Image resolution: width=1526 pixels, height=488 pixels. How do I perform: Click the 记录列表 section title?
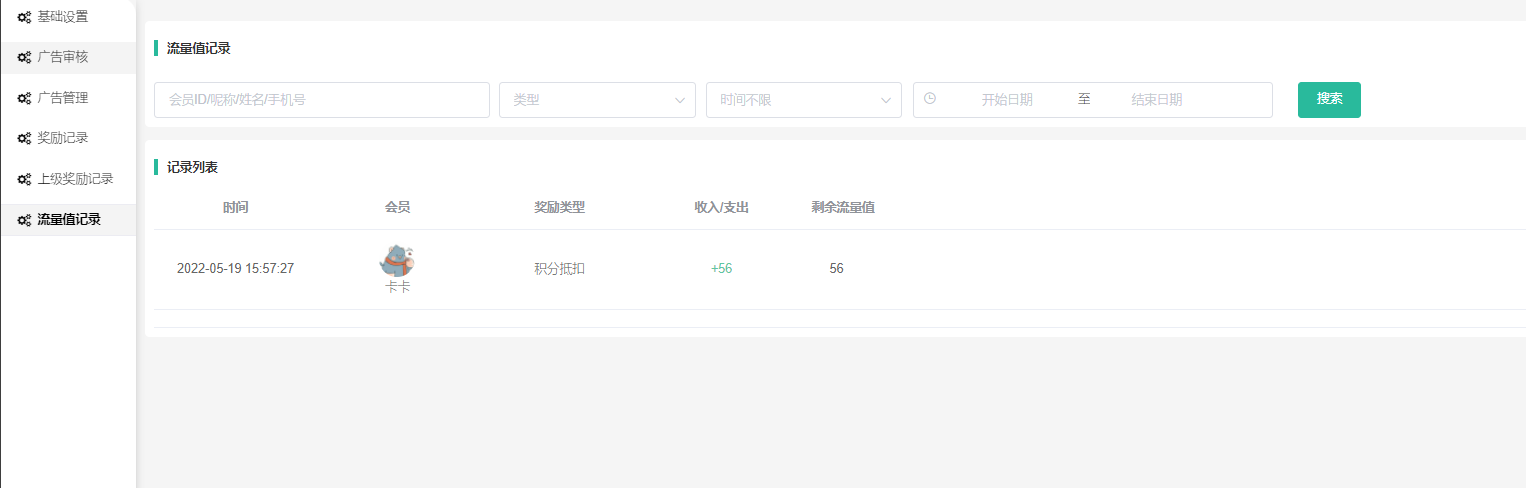(192, 168)
